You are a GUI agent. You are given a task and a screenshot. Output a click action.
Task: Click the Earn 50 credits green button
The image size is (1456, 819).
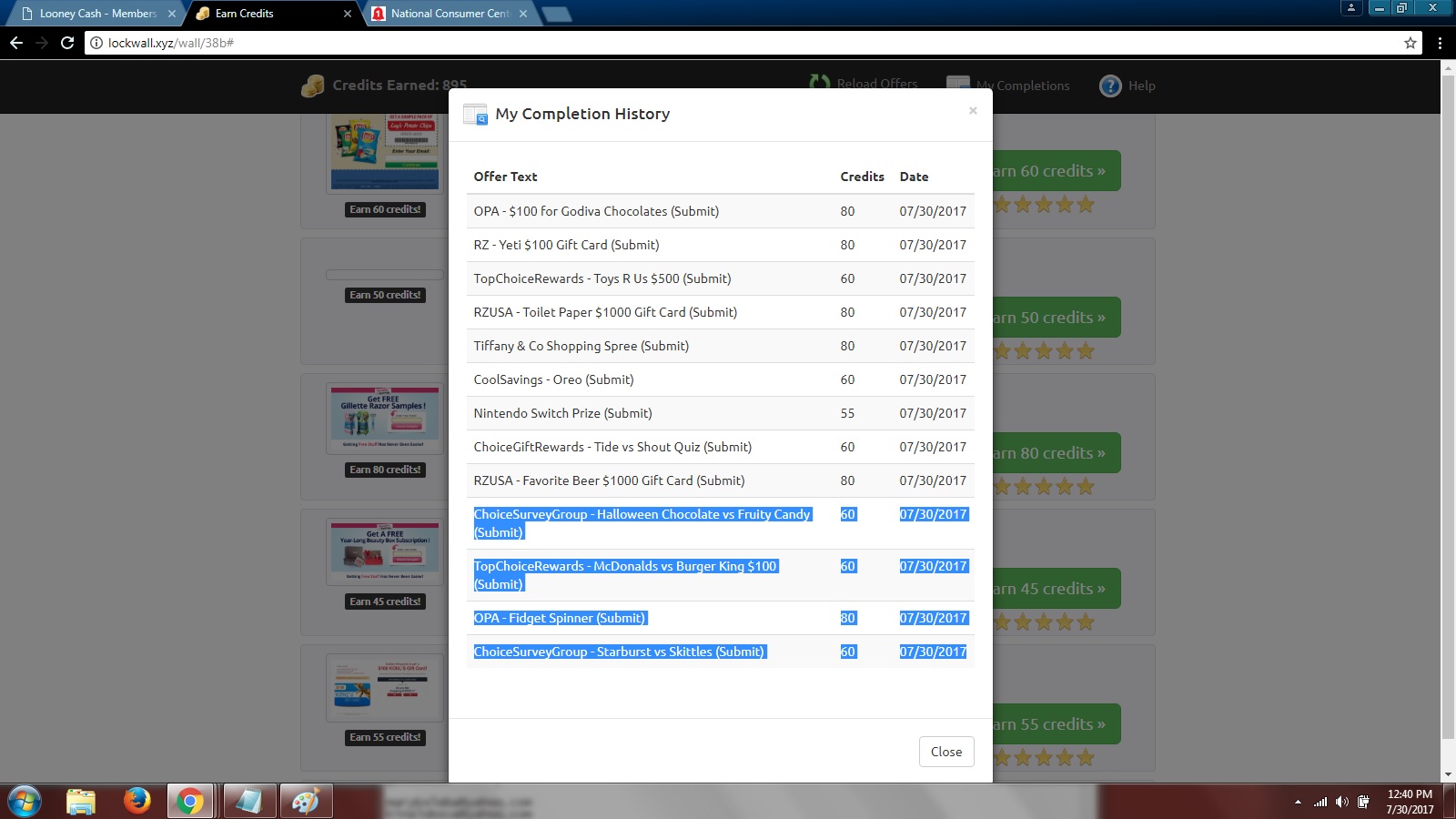click(1056, 318)
